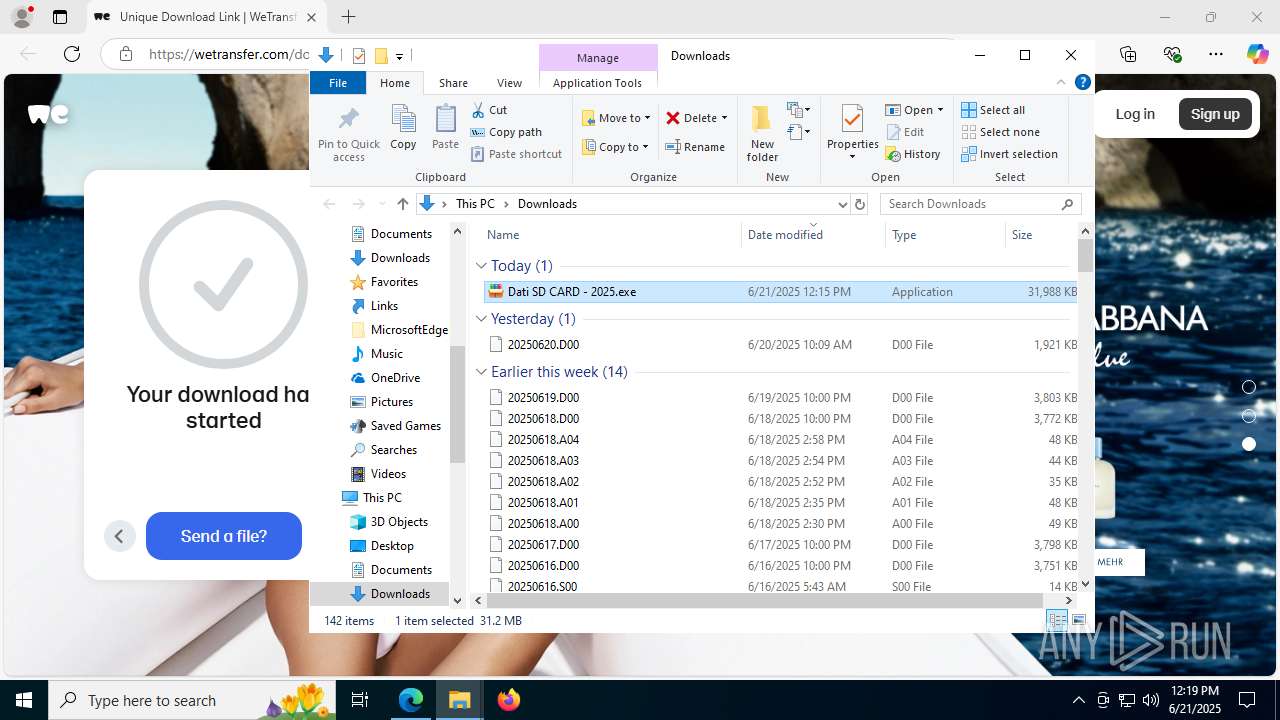Click Send a file? button
1280x720 pixels.
pyautogui.click(x=224, y=536)
